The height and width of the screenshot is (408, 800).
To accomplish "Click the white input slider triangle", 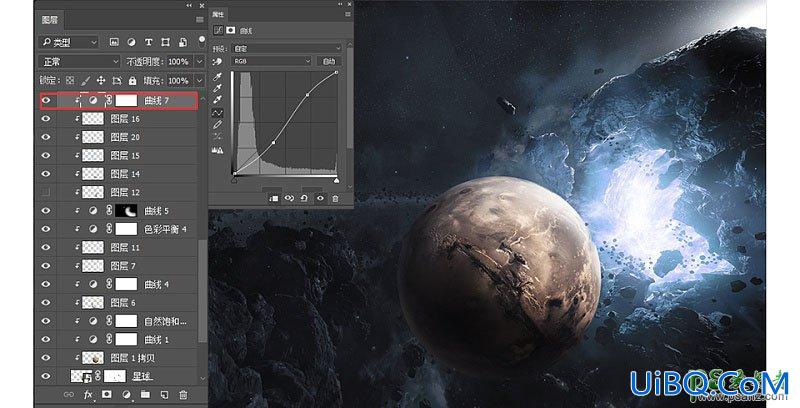I will [x=336, y=180].
